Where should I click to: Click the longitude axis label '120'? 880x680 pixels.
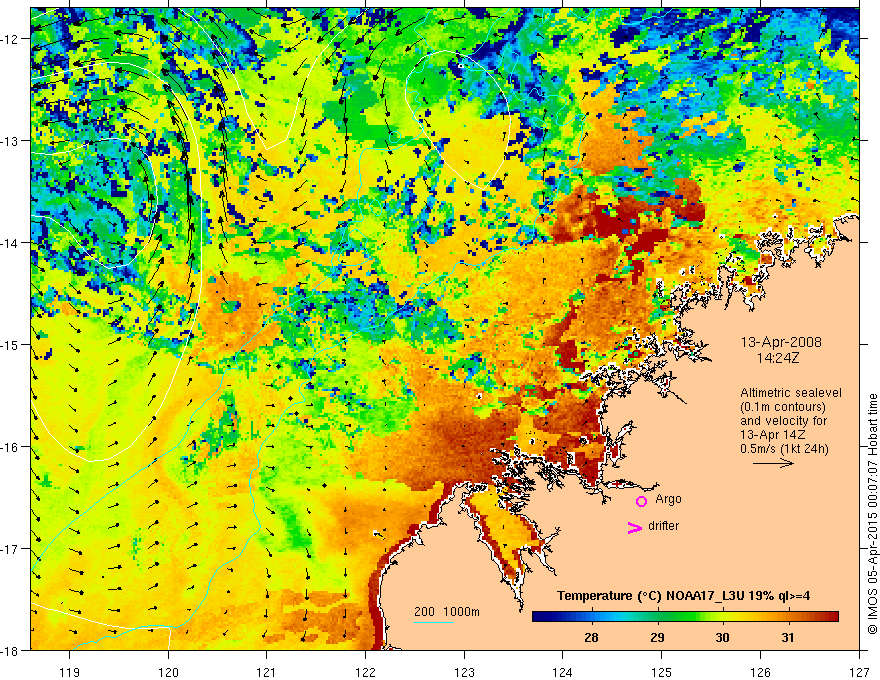(168, 673)
